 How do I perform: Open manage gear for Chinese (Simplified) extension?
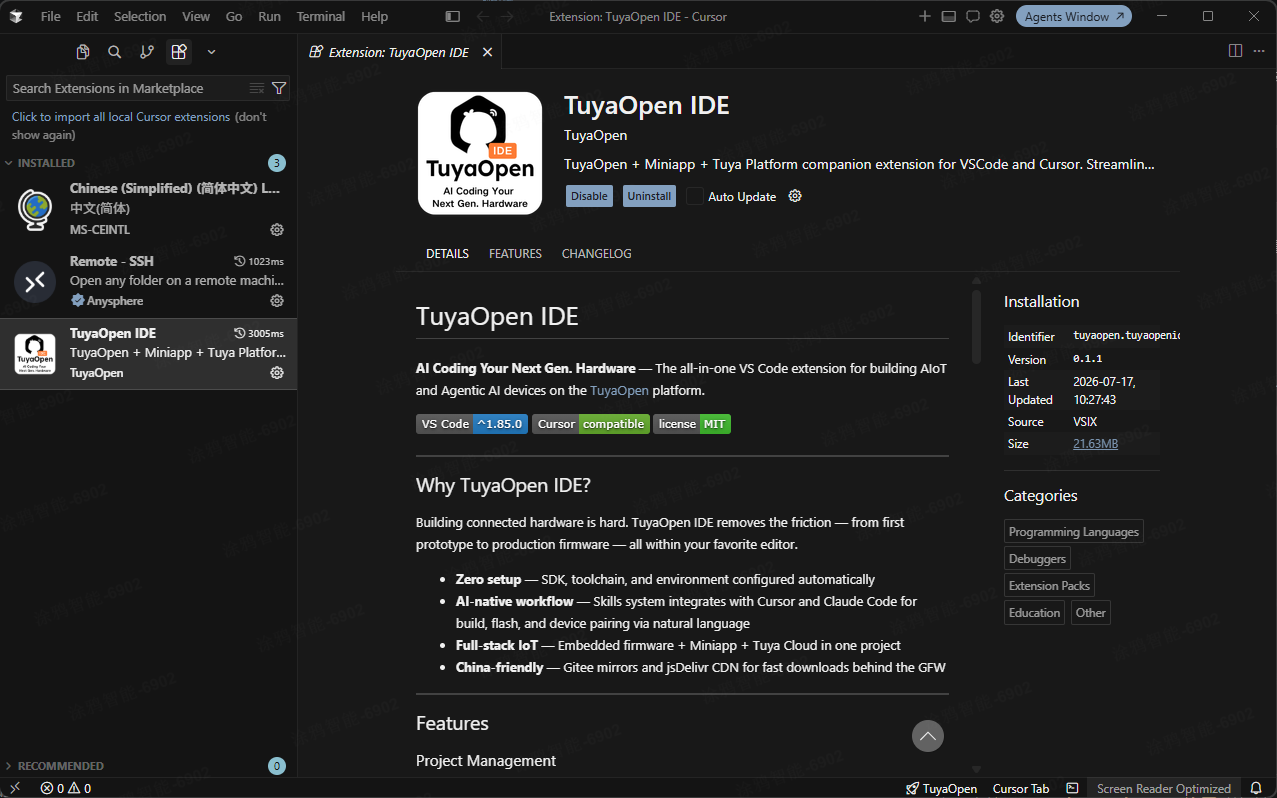(277, 229)
